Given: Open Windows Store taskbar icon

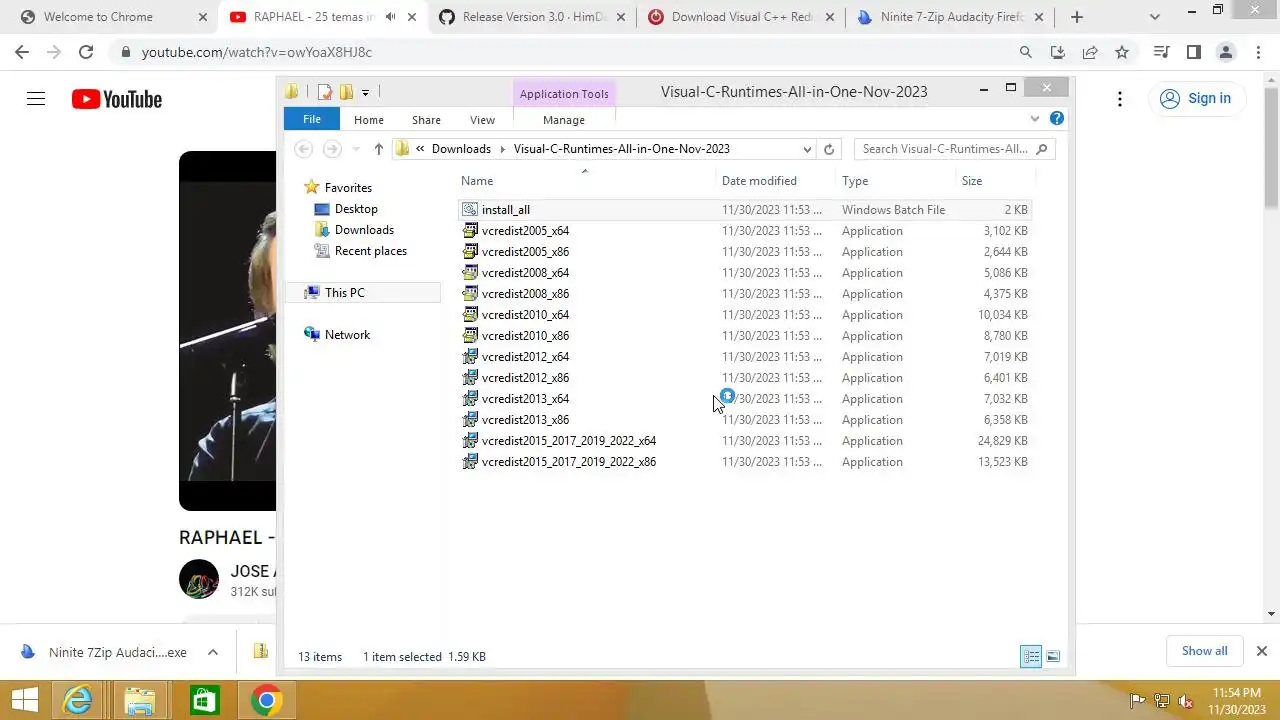Looking at the screenshot, I should [203, 700].
